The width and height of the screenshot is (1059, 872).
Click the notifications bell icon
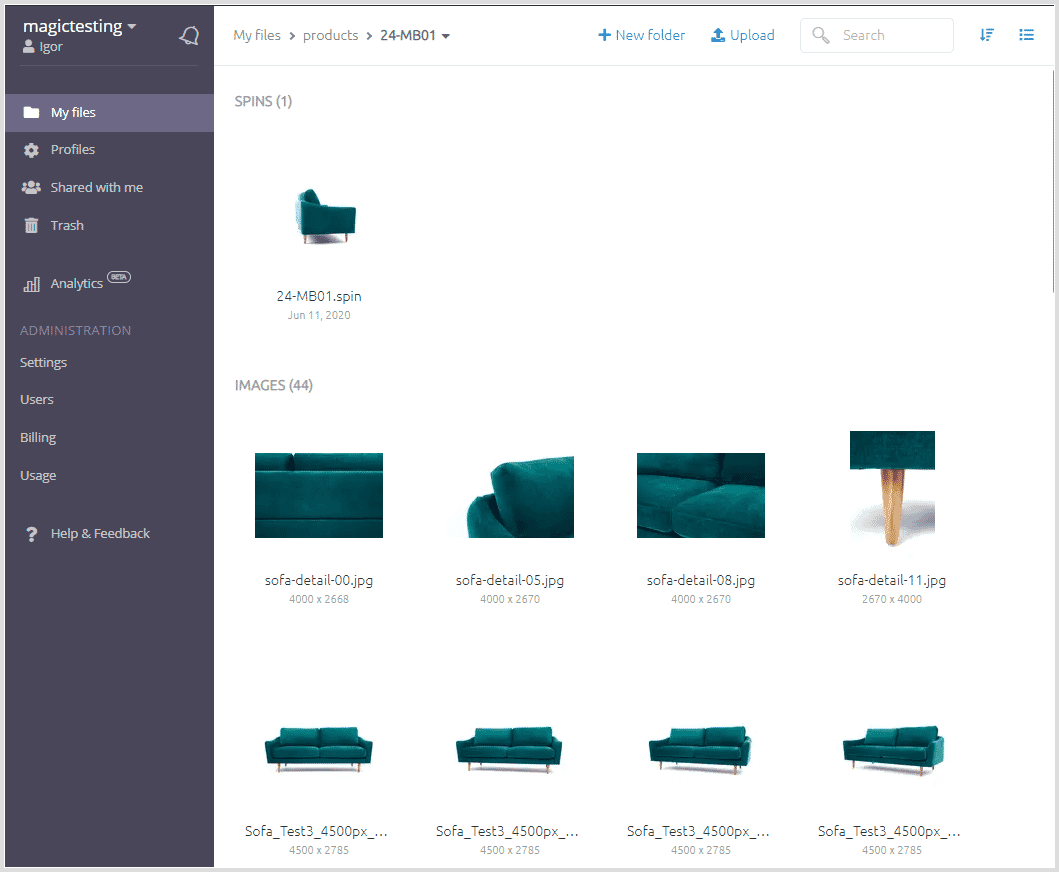[x=189, y=36]
